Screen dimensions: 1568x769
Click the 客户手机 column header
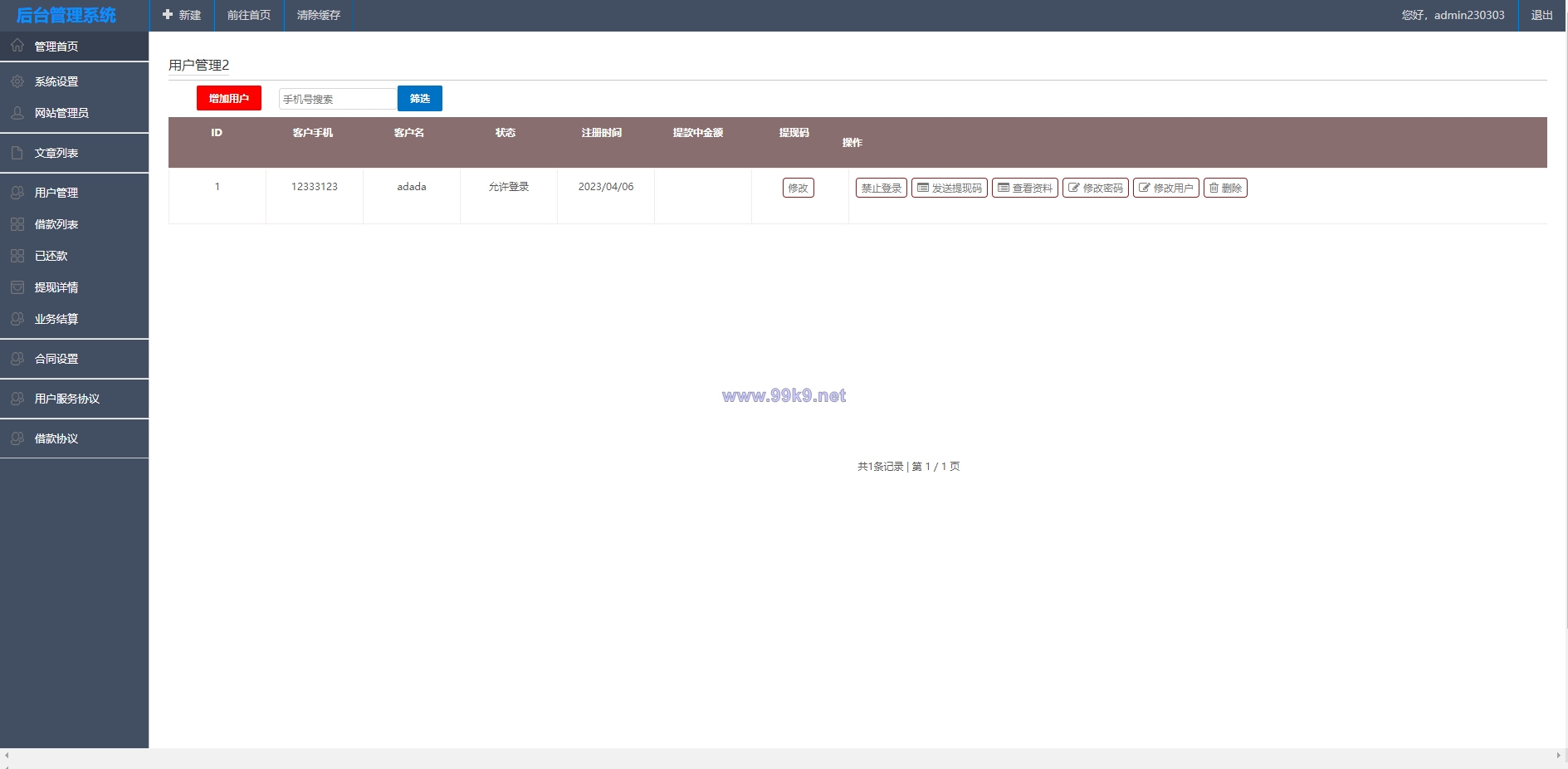pyautogui.click(x=313, y=133)
